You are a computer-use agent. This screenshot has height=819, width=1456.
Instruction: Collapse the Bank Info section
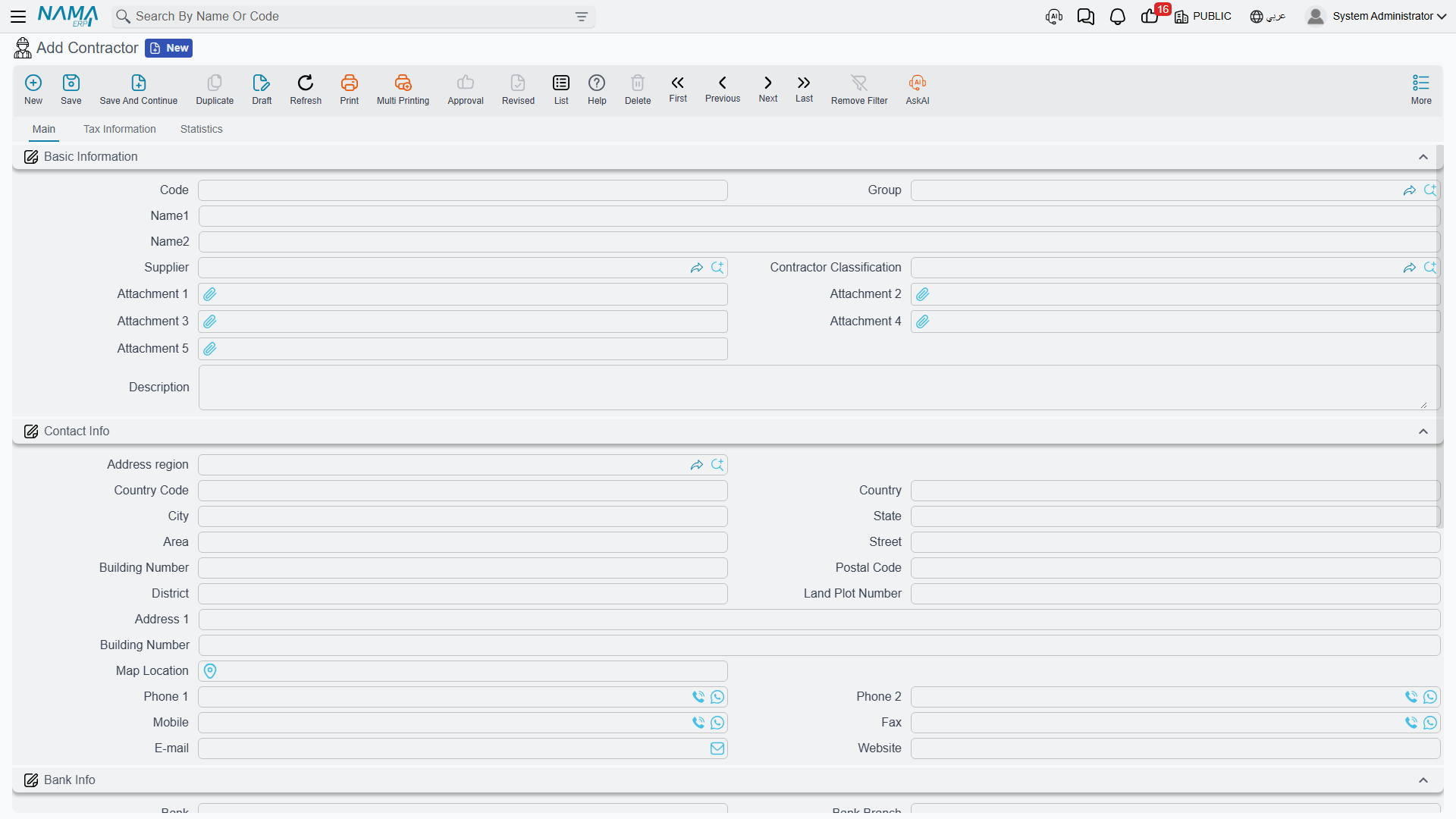pyautogui.click(x=1423, y=780)
